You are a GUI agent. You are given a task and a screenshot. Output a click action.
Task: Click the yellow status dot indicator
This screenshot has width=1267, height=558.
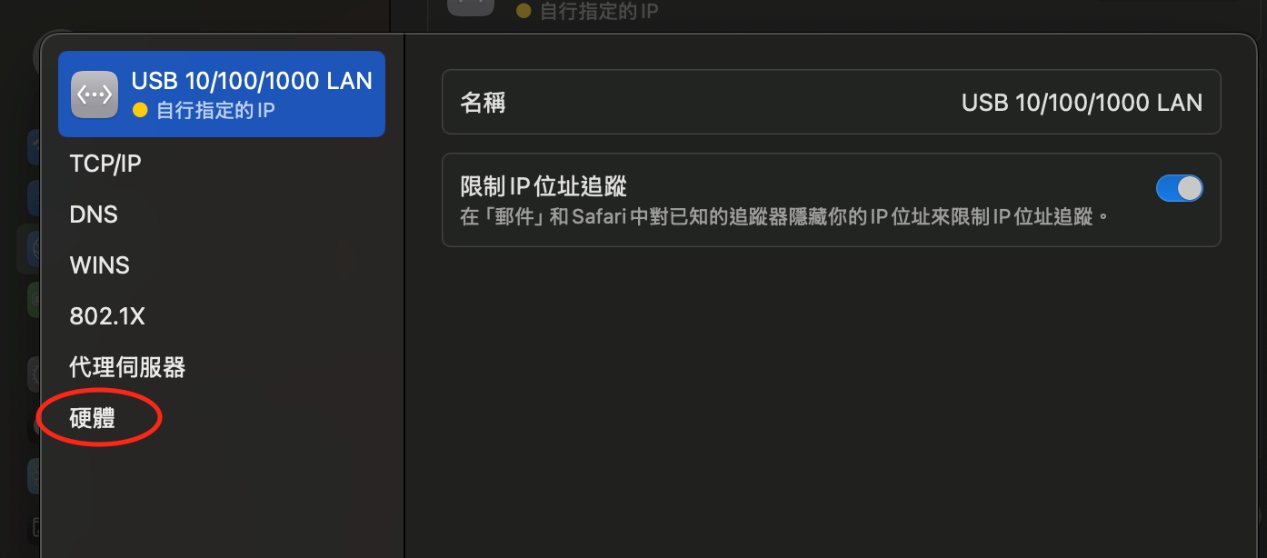[x=140, y=110]
